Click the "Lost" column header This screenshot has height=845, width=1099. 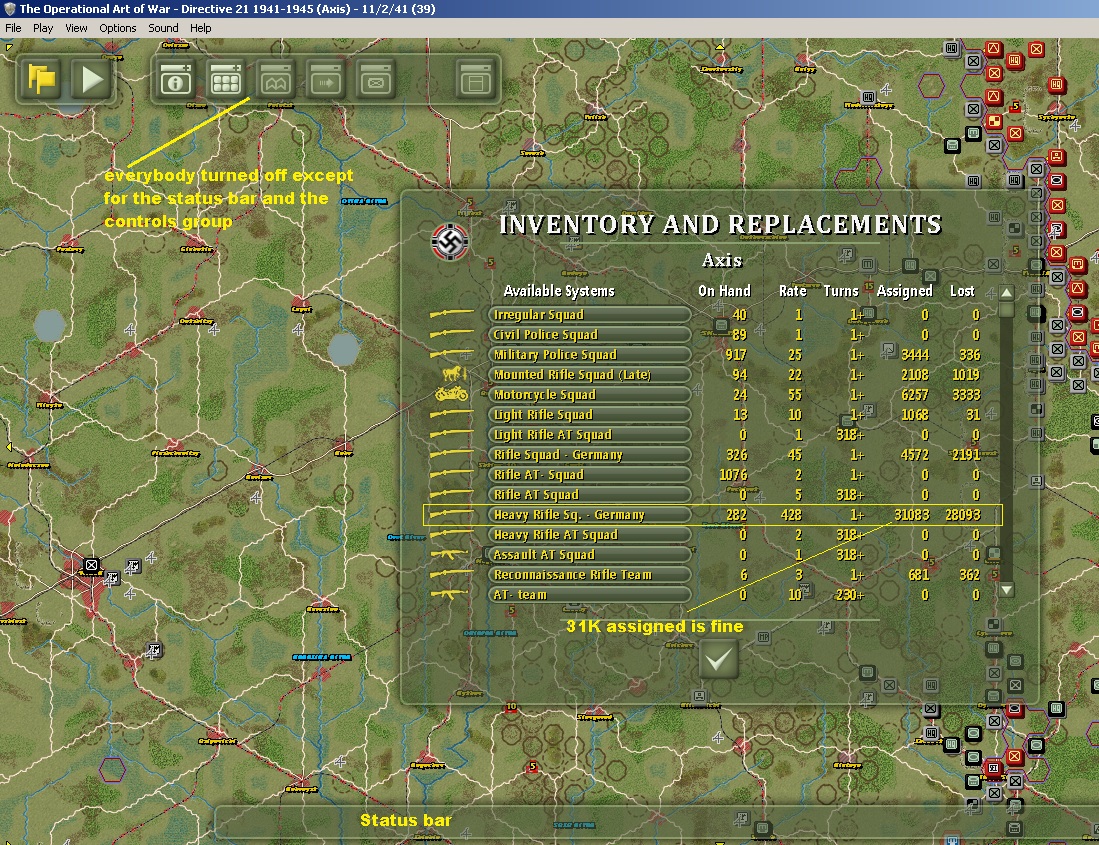962,291
